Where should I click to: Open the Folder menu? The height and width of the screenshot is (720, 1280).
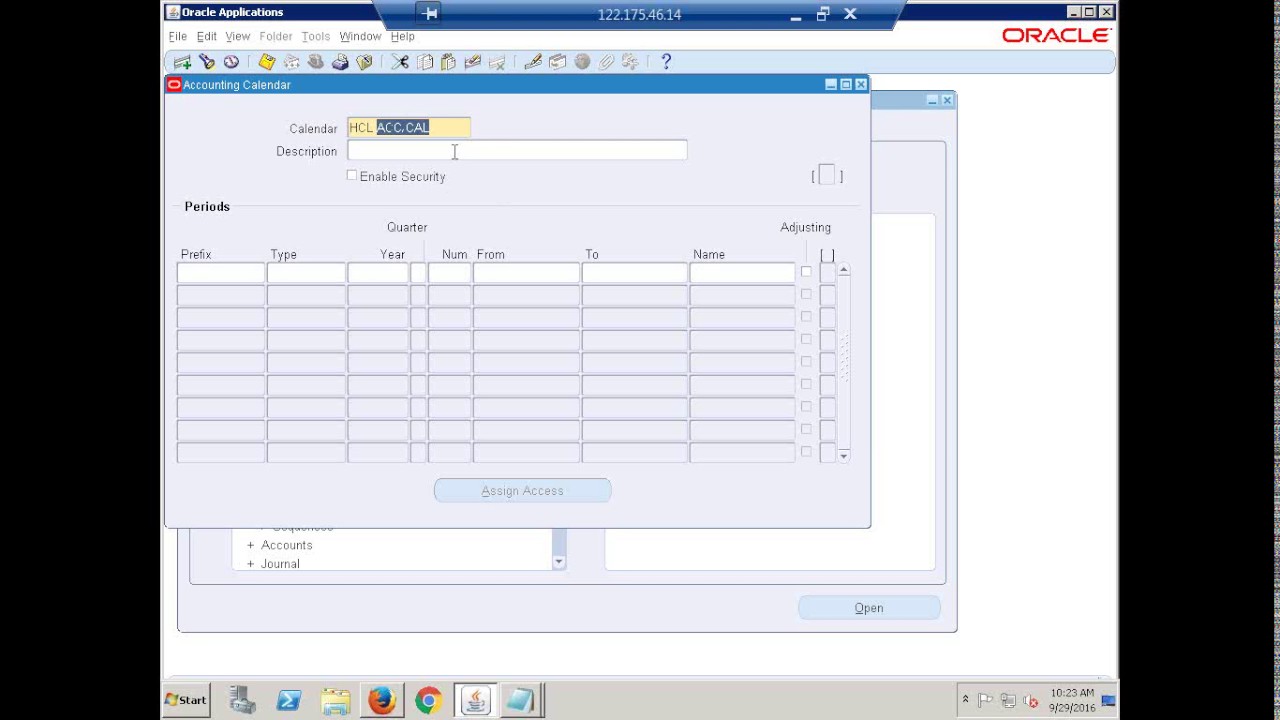(275, 36)
